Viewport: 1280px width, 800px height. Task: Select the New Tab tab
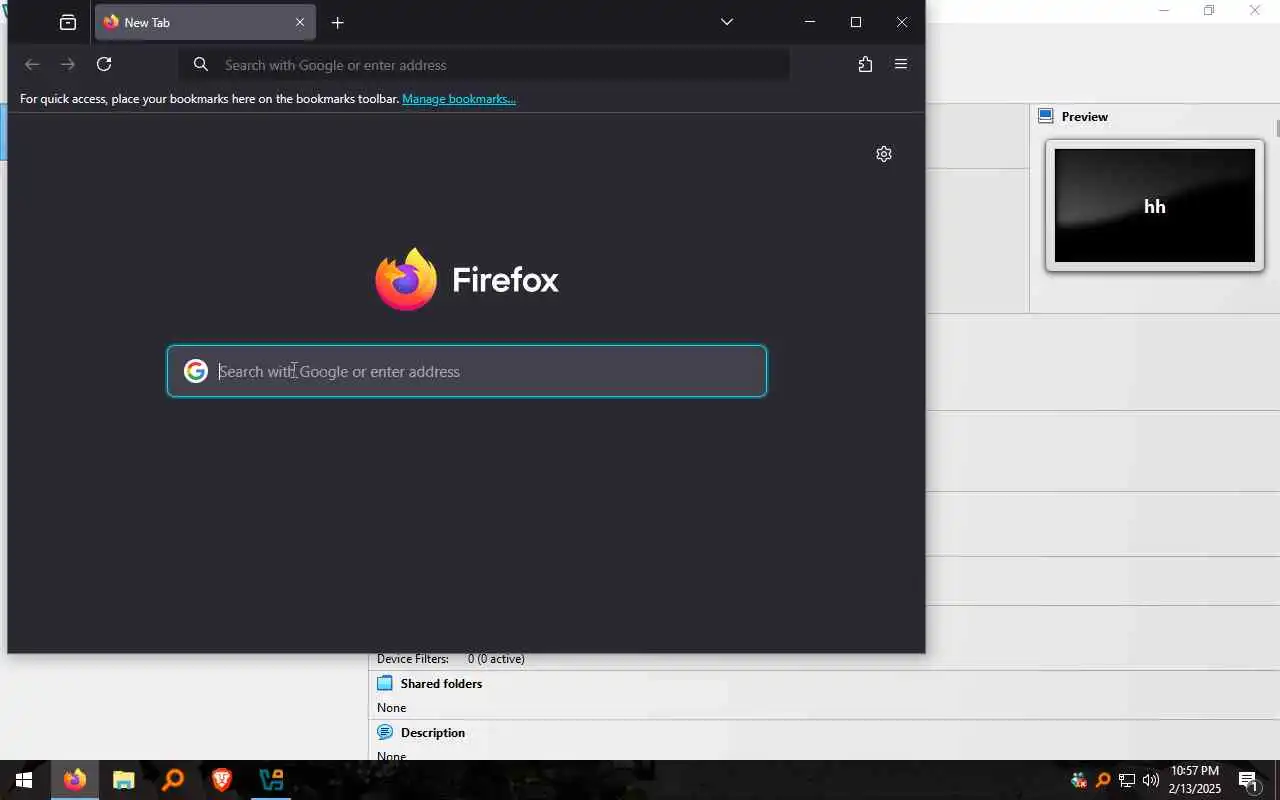click(x=205, y=22)
